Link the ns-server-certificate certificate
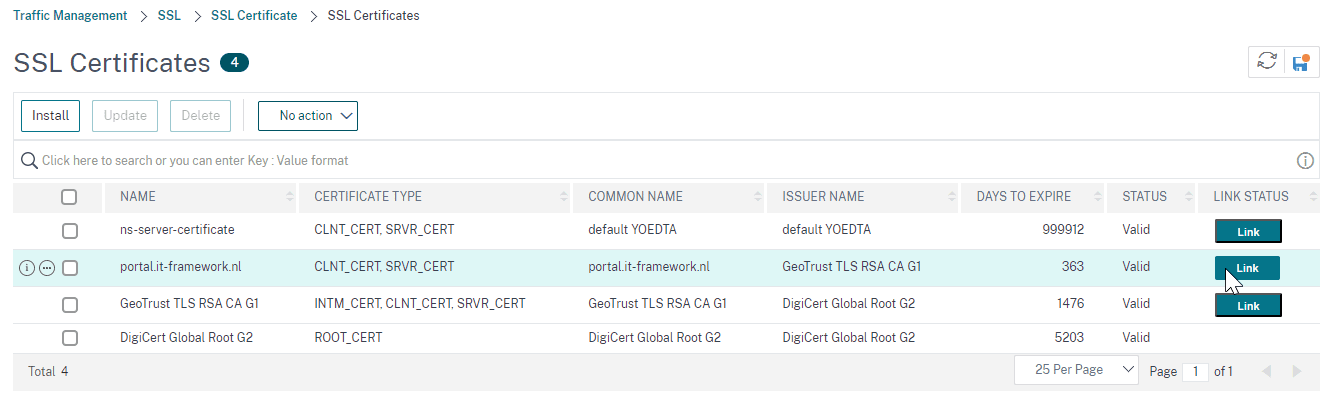Image resolution: width=1327 pixels, height=397 pixels. click(1248, 232)
